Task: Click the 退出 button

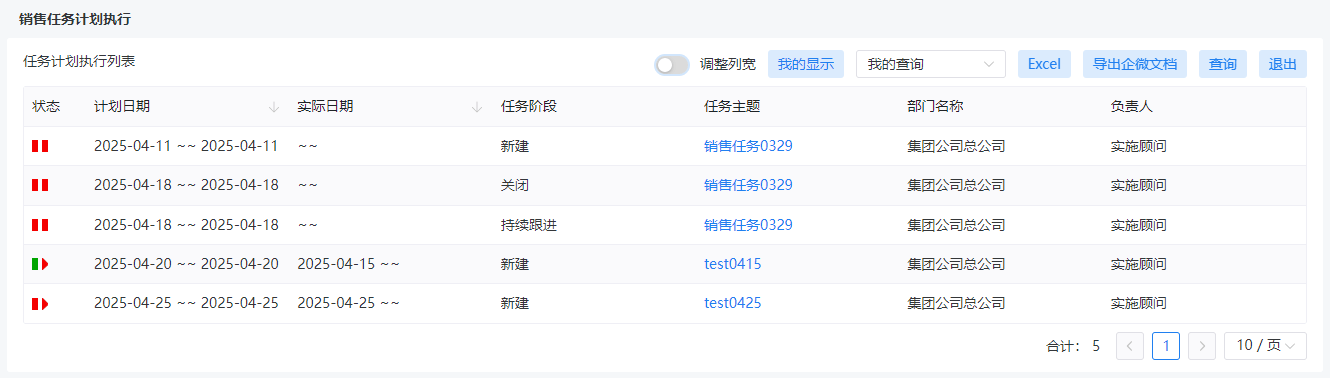Action: (x=1283, y=64)
